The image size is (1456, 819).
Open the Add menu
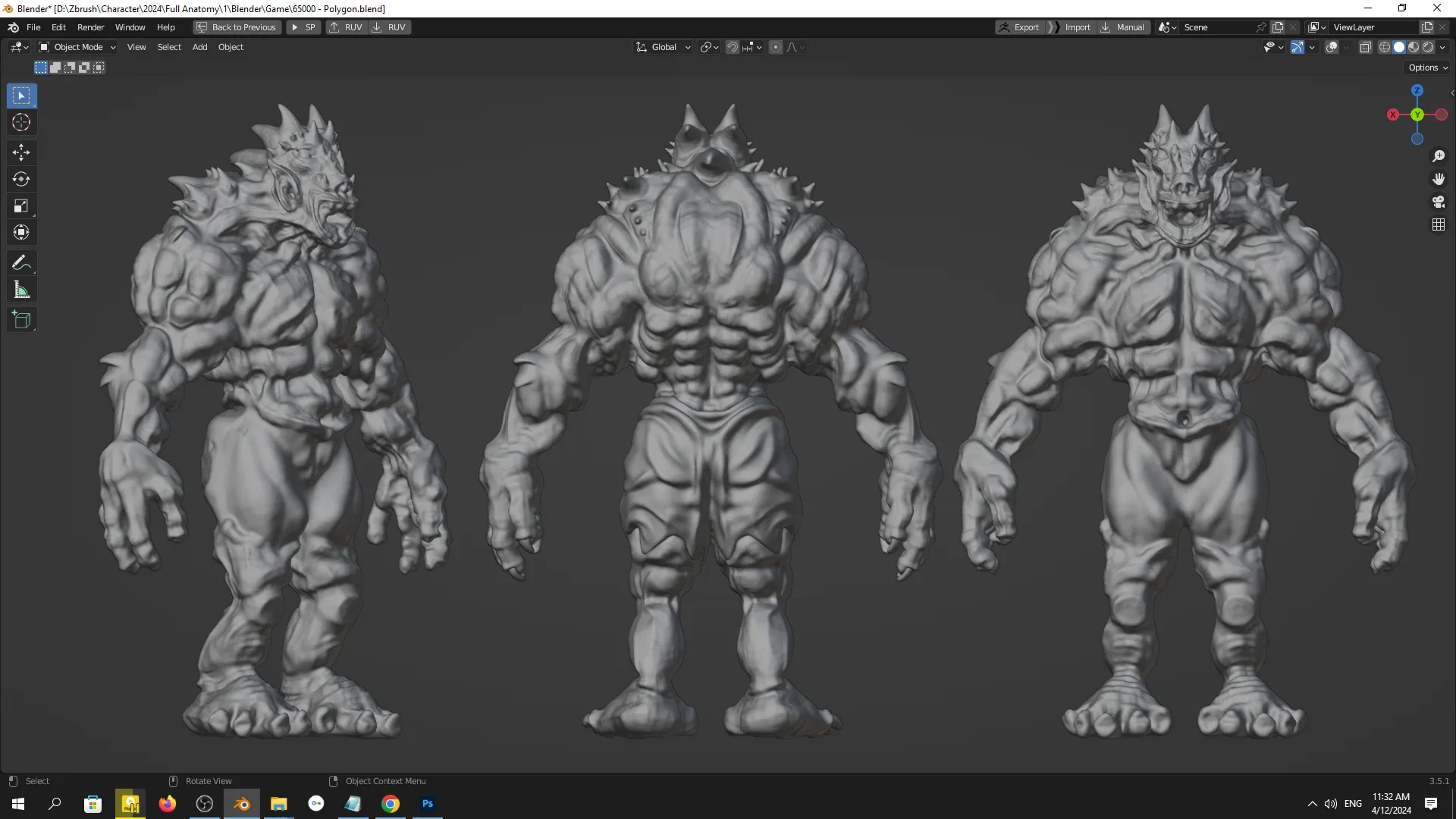pos(199,47)
